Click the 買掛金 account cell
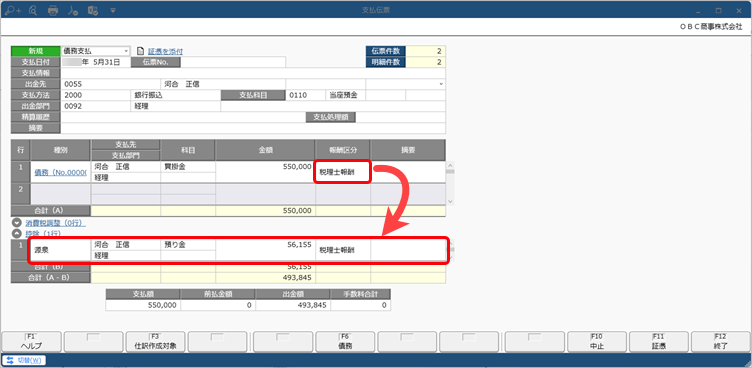The width and height of the screenshot is (752, 368). click(188, 167)
